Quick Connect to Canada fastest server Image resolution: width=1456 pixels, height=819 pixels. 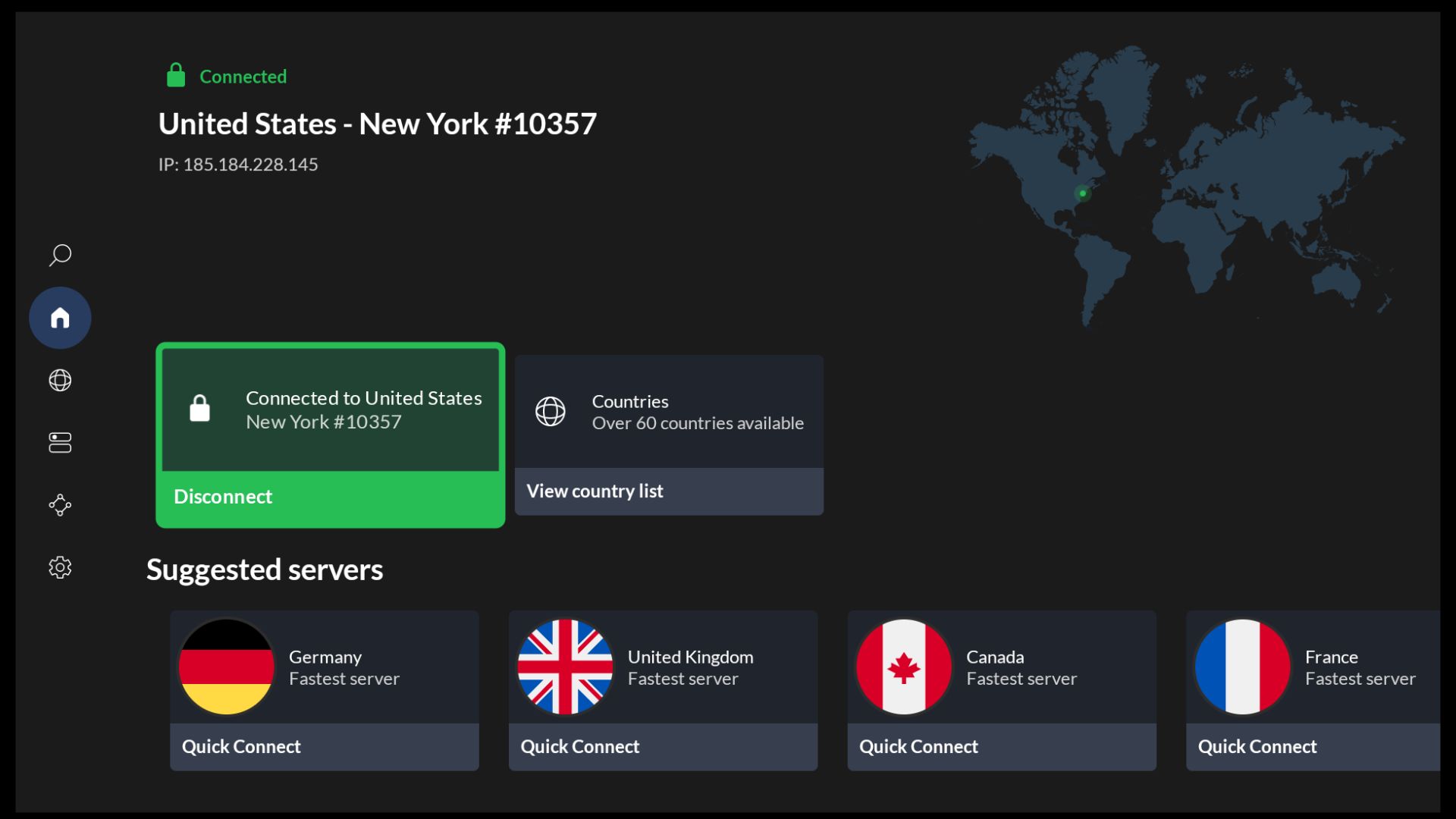(918, 746)
